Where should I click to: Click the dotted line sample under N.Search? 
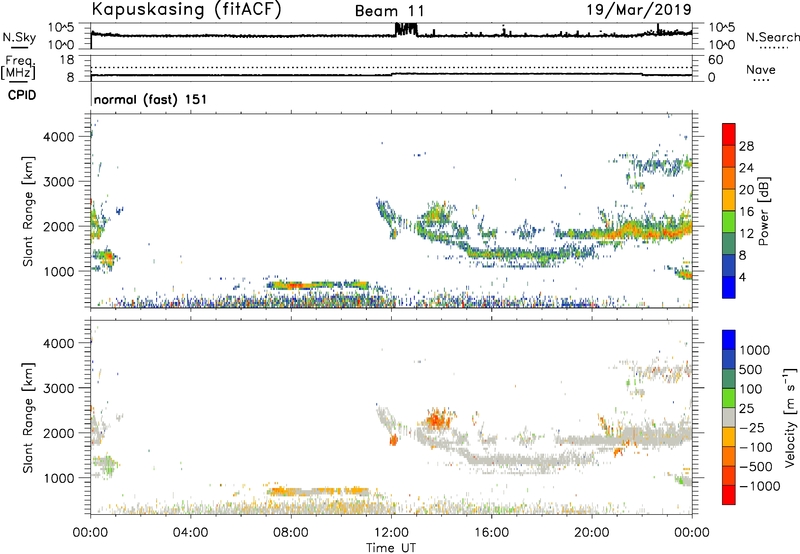click(x=773, y=48)
